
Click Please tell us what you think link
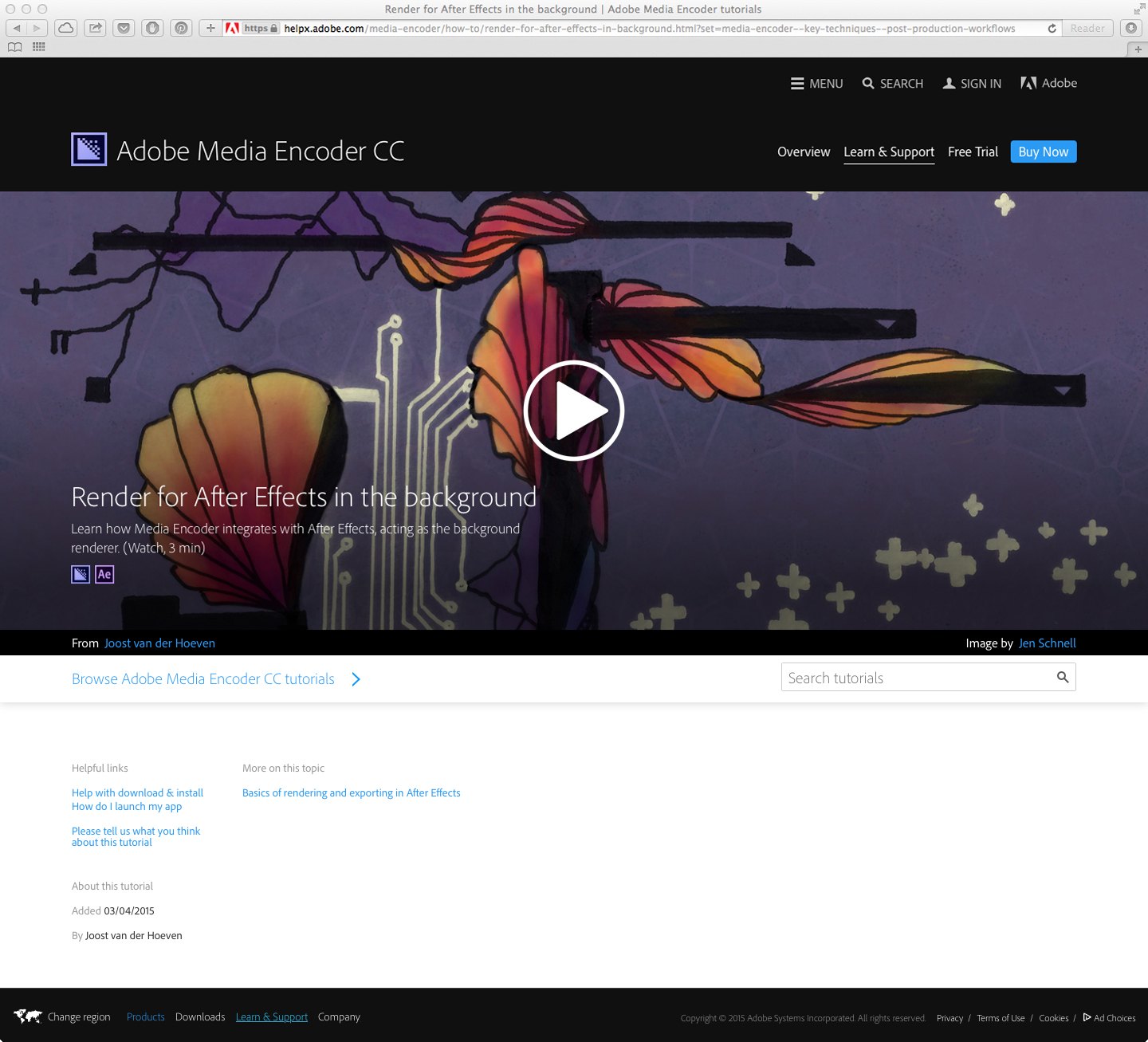pos(136,836)
